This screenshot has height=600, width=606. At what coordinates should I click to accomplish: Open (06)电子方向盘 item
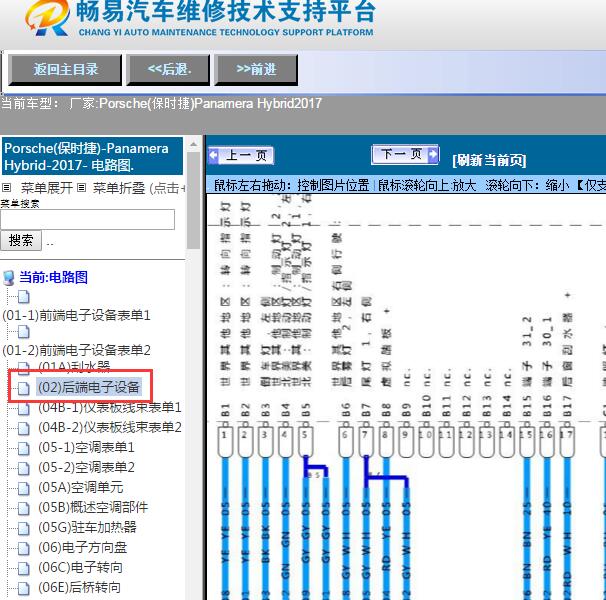tap(82, 548)
